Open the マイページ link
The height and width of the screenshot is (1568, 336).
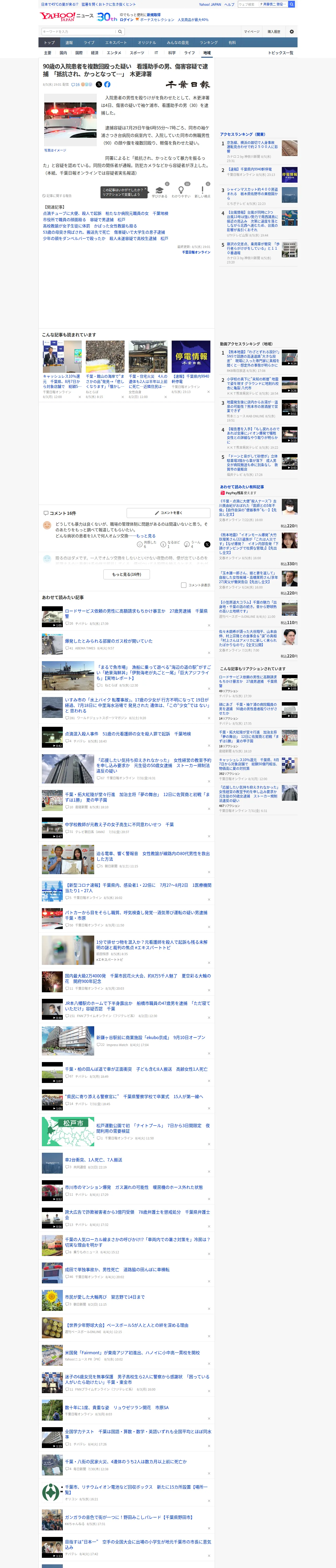(x=252, y=32)
